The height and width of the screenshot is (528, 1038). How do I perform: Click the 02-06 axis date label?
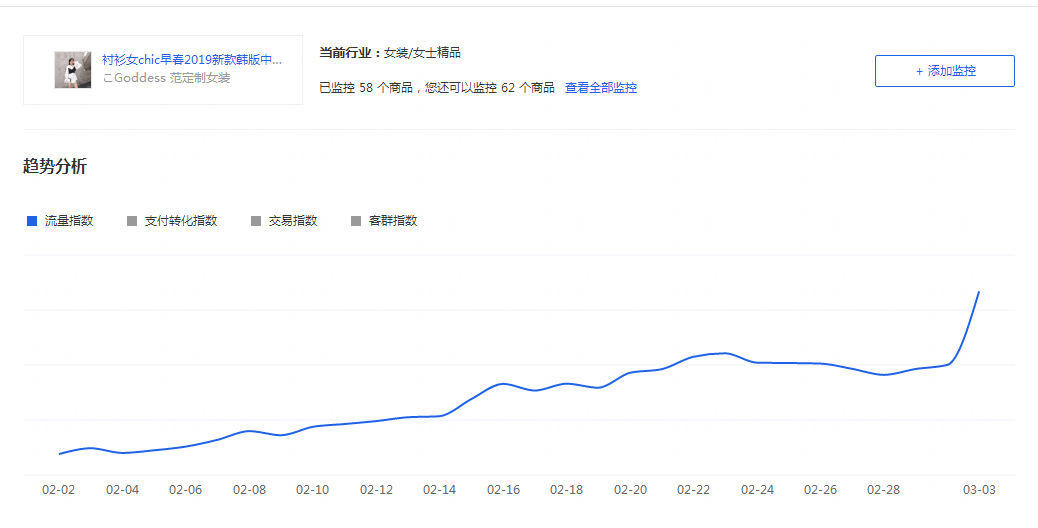point(185,490)
